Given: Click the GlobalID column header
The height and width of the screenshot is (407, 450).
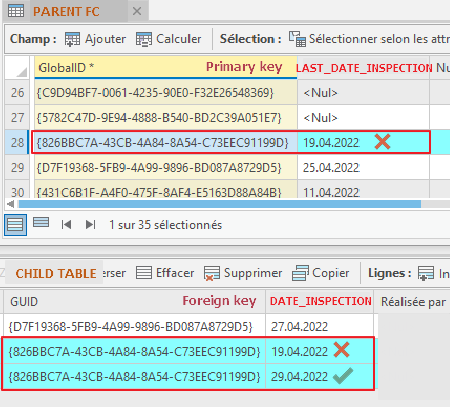Looking at the screenshot, I should coord(166,68).
